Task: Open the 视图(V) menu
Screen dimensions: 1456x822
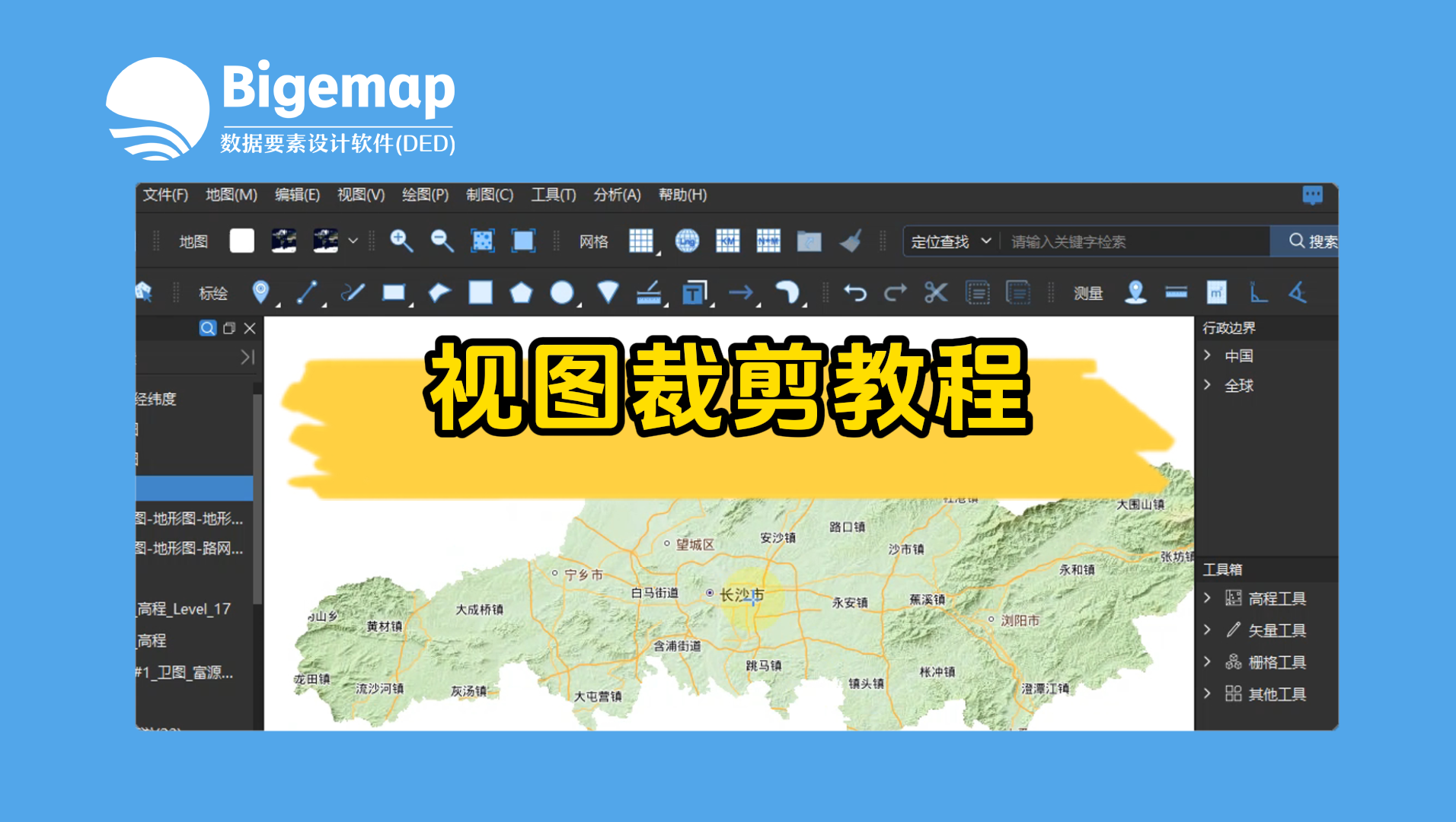Action: pos(360,195)
